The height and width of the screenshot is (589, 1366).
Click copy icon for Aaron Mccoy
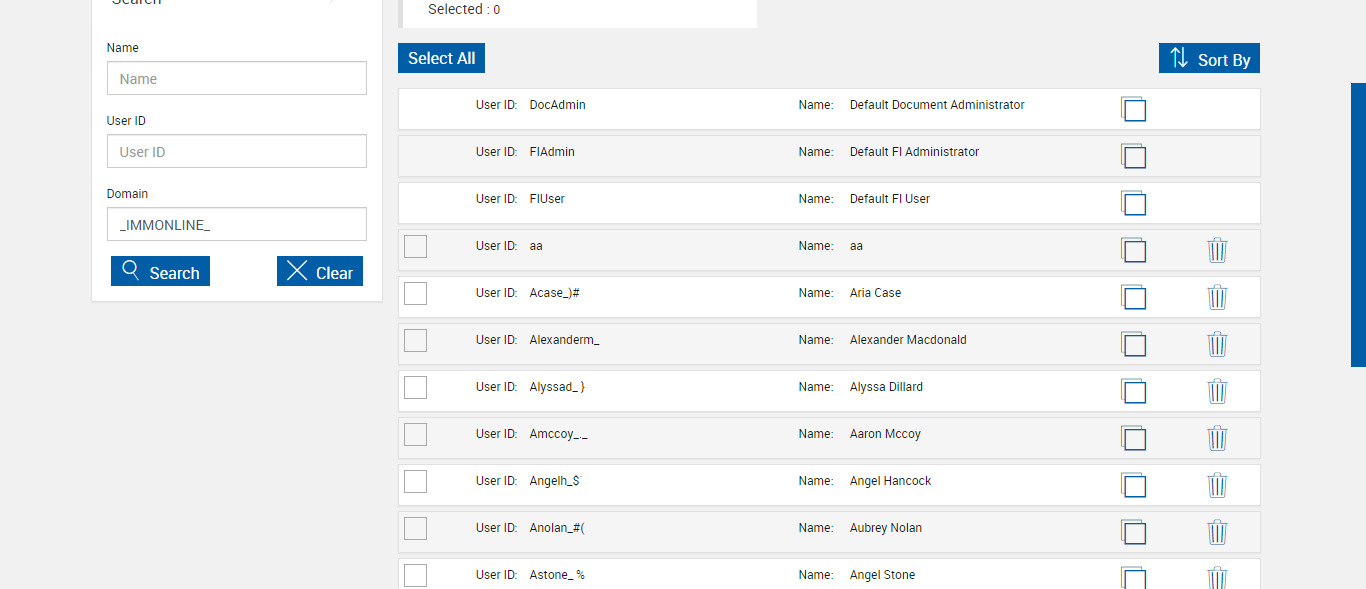pyautogui.click(x=1133, y=438)
